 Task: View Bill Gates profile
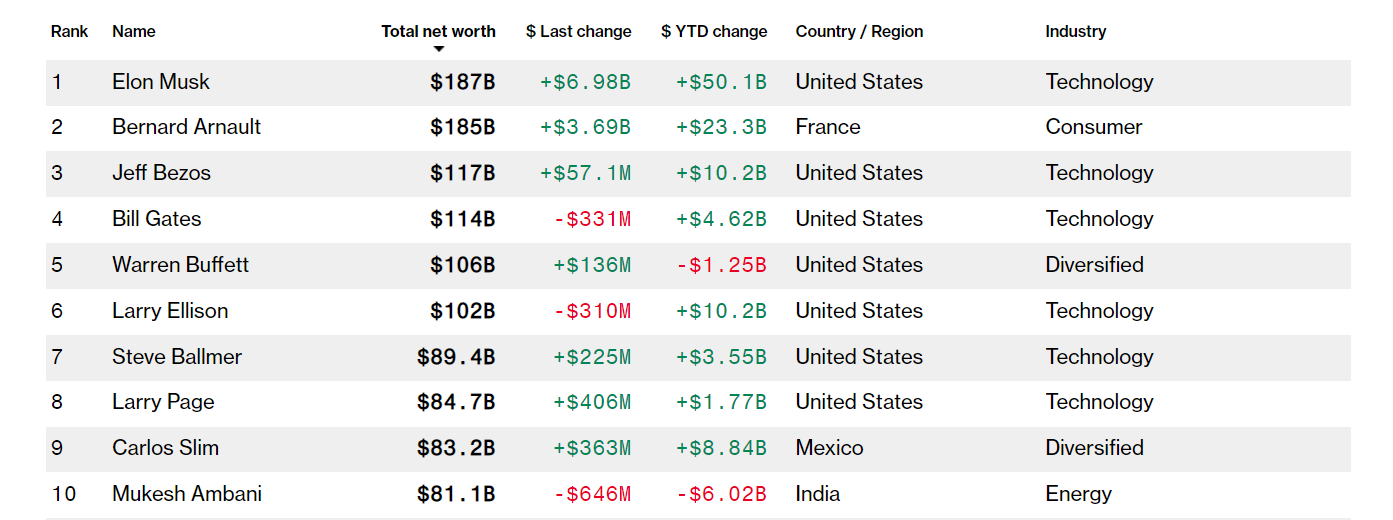tap(156, 219)
